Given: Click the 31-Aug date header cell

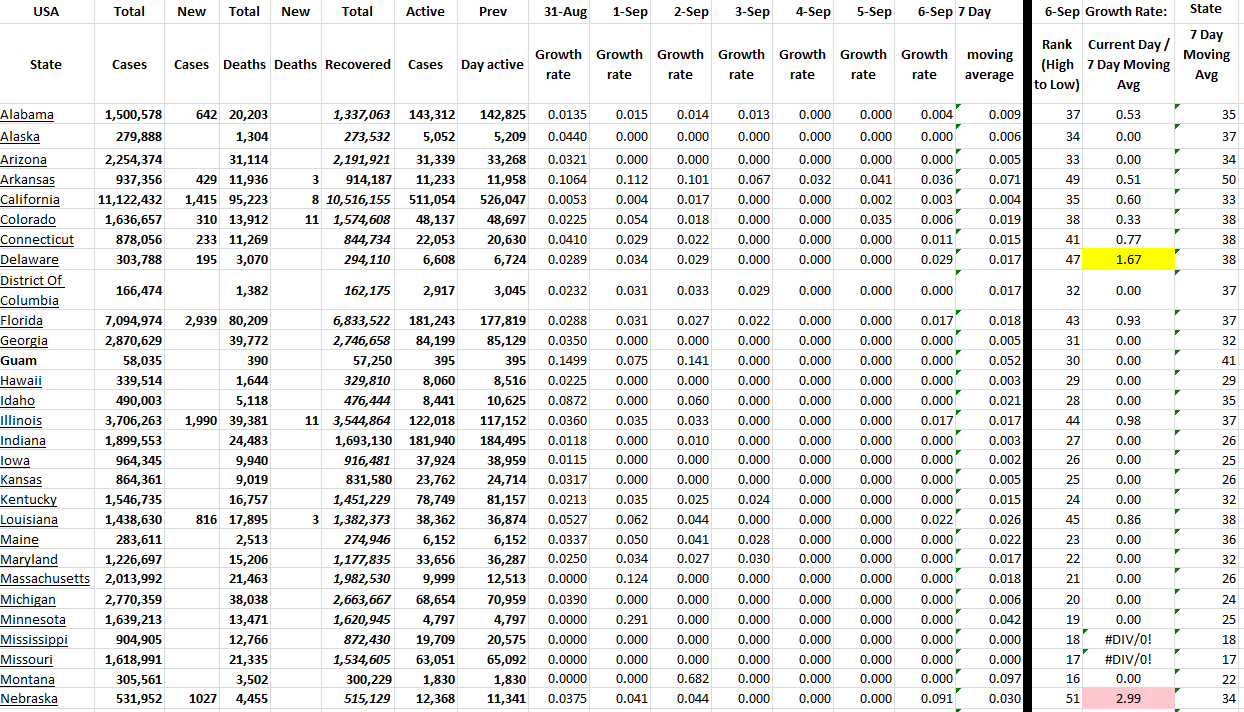Looking at the screenshot, I should coord(558,12).
